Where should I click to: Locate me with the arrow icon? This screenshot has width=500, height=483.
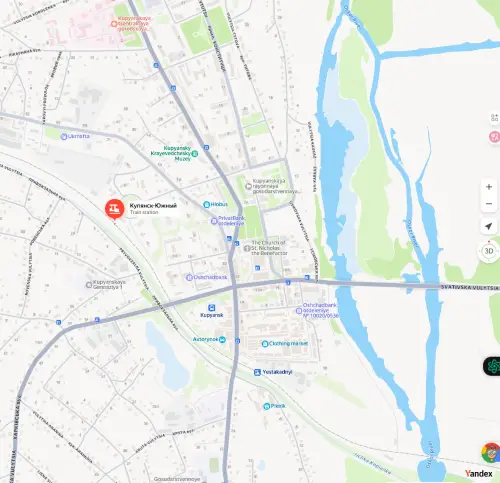point(489,226)
